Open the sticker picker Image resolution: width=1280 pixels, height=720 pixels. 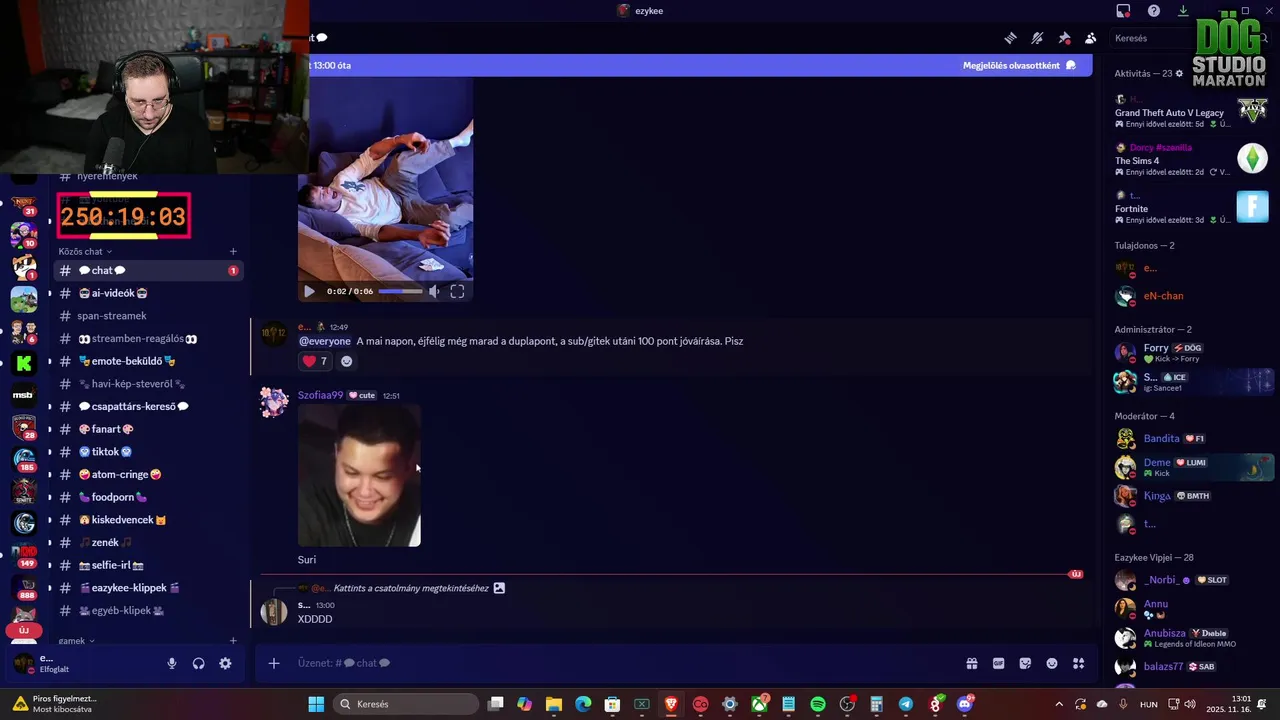(1025, 663)
